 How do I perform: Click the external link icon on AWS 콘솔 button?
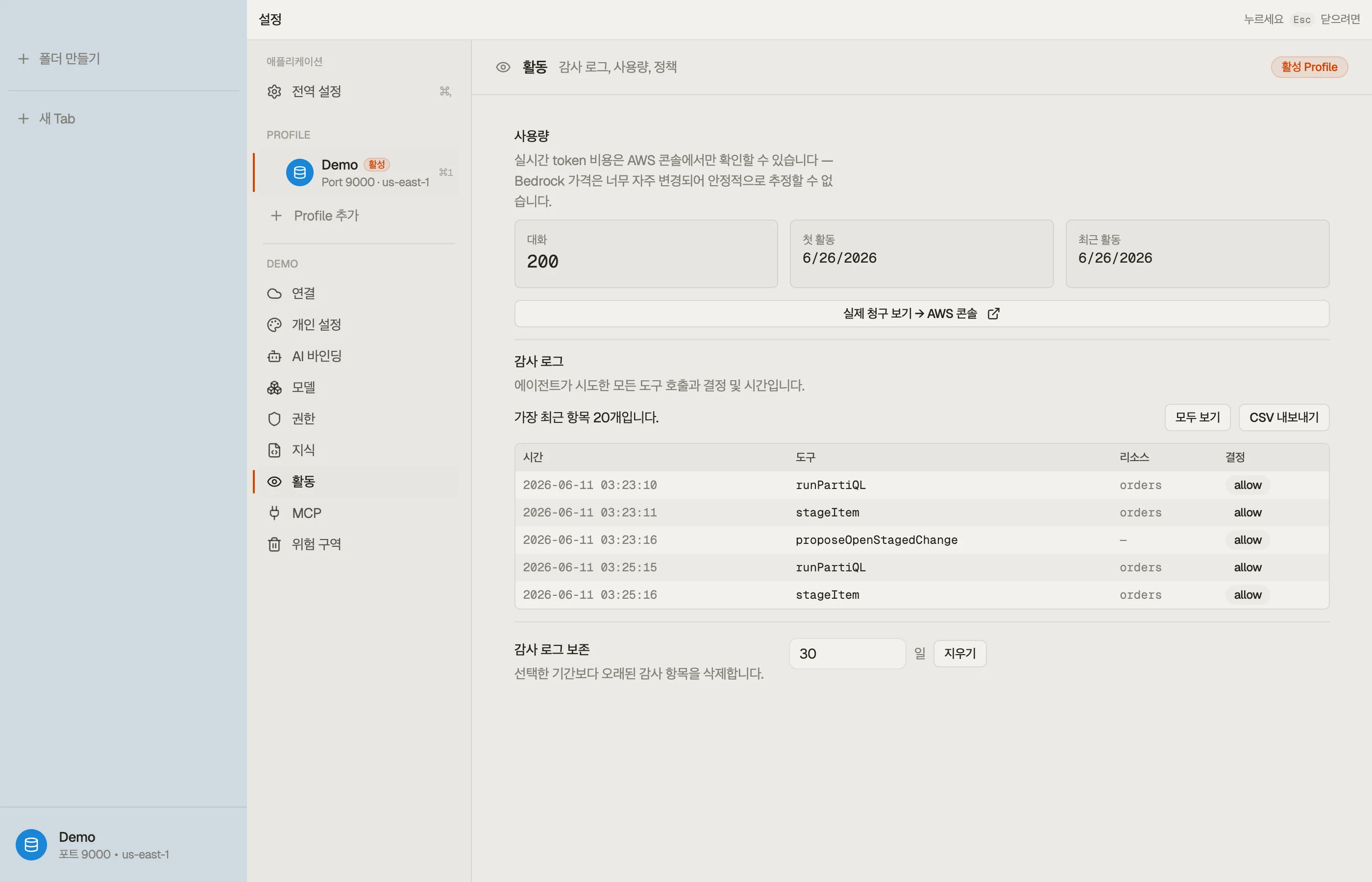click(994, 313)
